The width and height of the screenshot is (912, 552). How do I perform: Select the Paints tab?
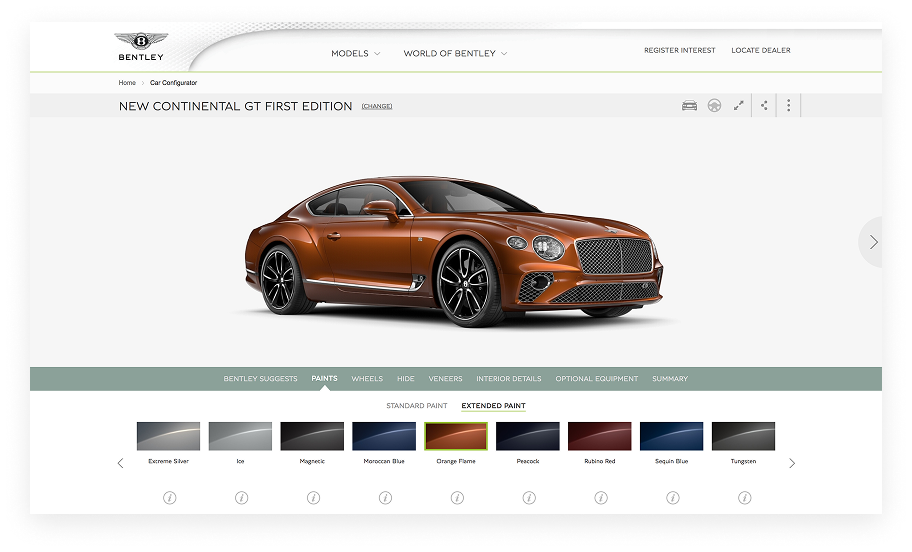(325, 379)
